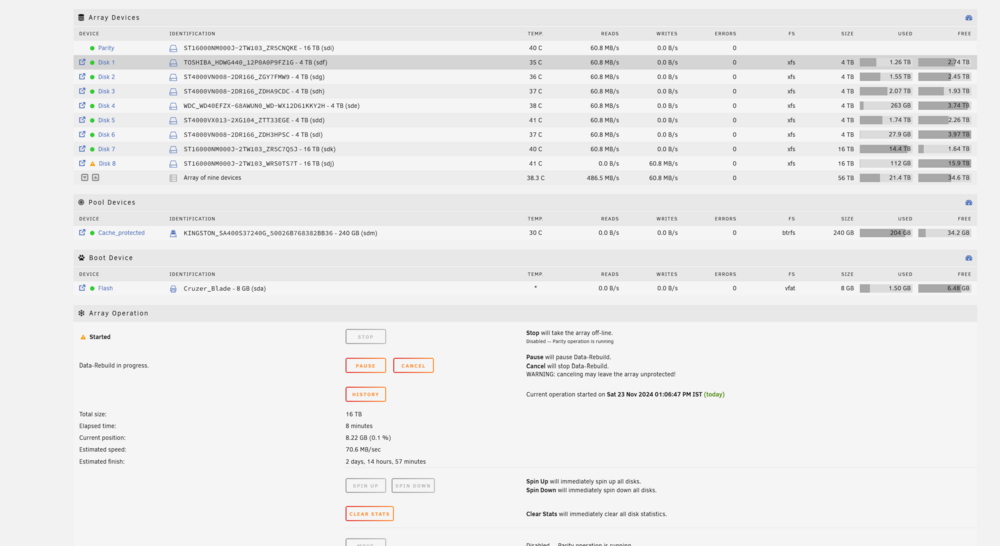Screen dimensions: 1000x546
Task: Click the WDC_WD40EFZX drive disk icon
Action: tap(173, 106)
